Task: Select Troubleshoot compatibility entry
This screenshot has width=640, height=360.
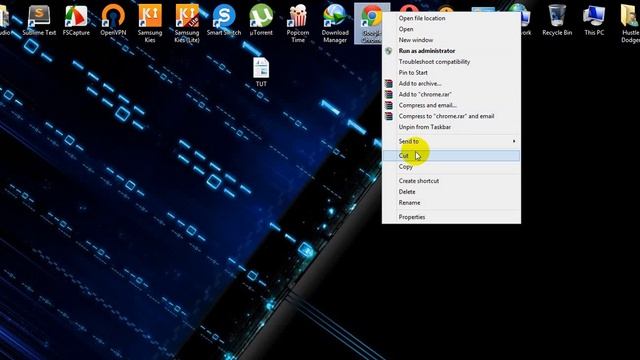Action: [x=451, y=62]
